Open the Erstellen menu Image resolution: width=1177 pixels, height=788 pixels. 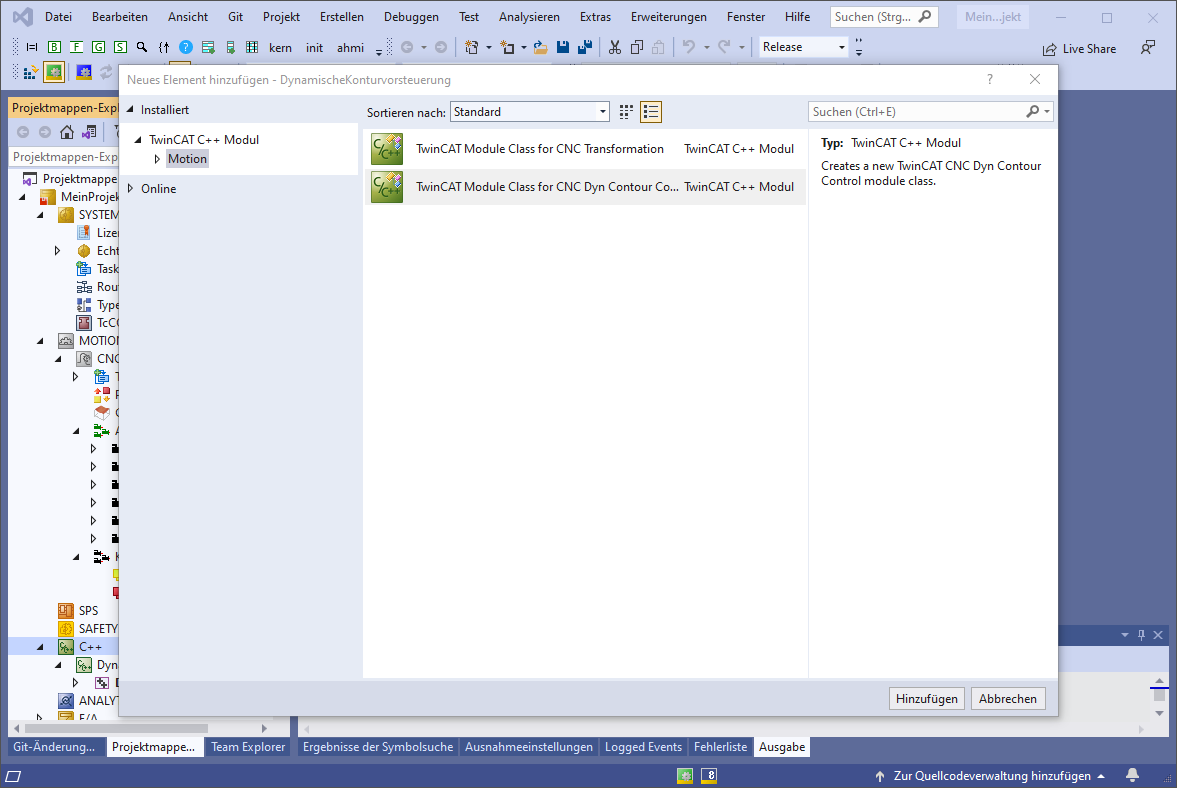pos(342,17)
